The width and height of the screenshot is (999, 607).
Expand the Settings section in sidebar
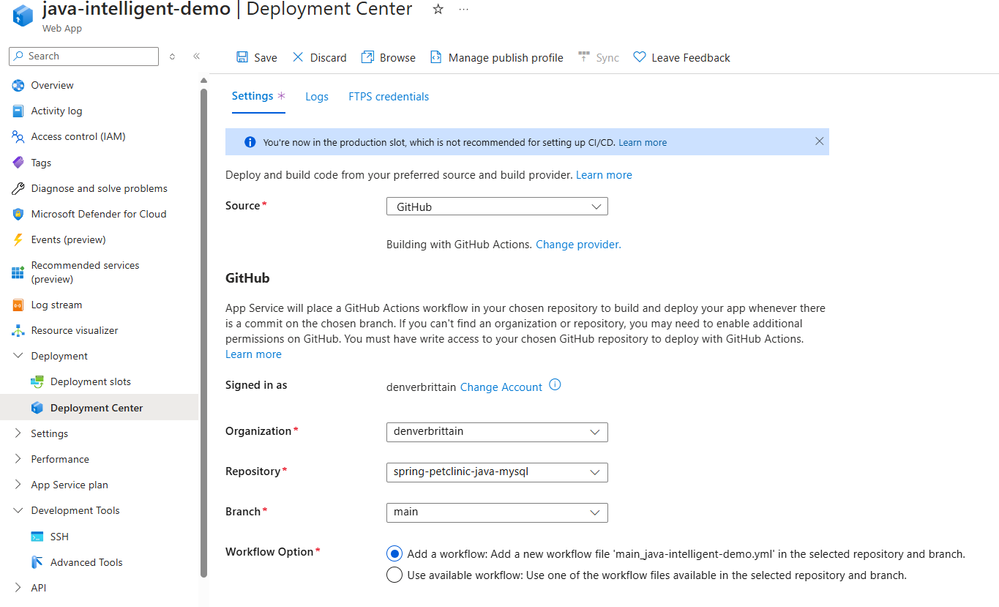pos(18,433)
